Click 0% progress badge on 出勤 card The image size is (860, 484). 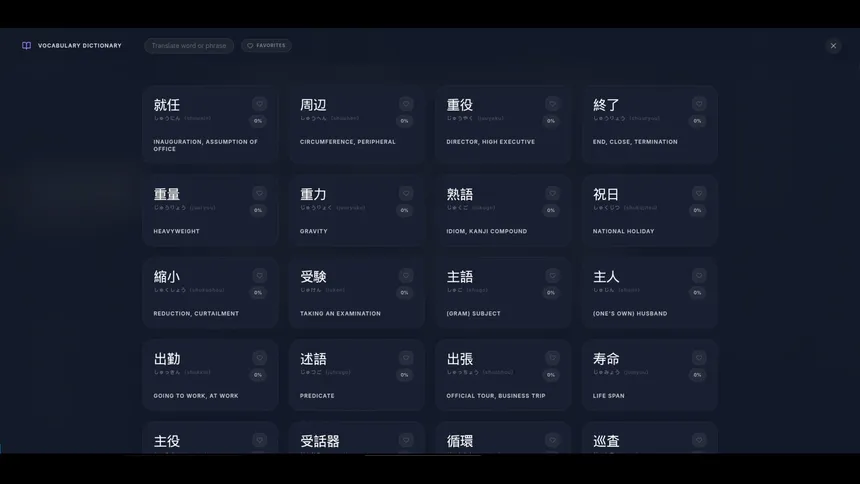pos(258,375)
